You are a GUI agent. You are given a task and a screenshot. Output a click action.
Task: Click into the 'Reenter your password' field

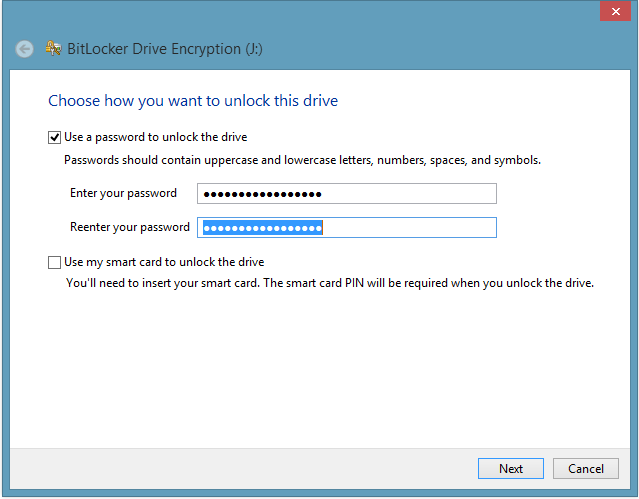pyautogui.click(x=347, y=227)
